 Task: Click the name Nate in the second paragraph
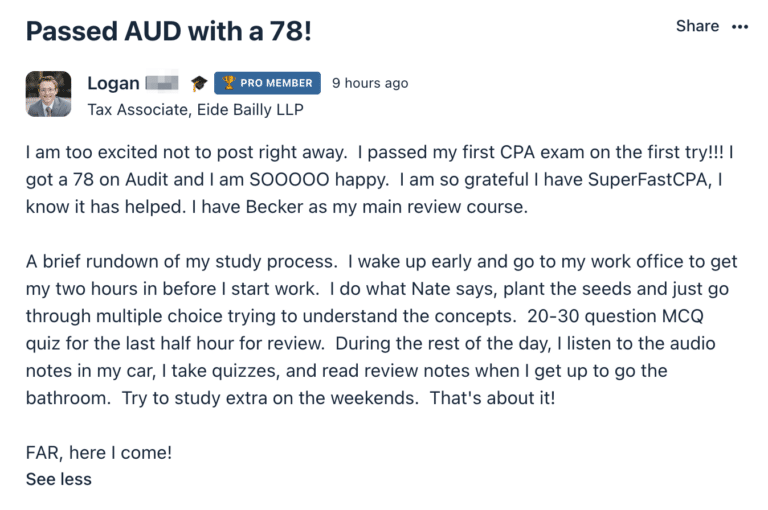[x=431, y=289]
